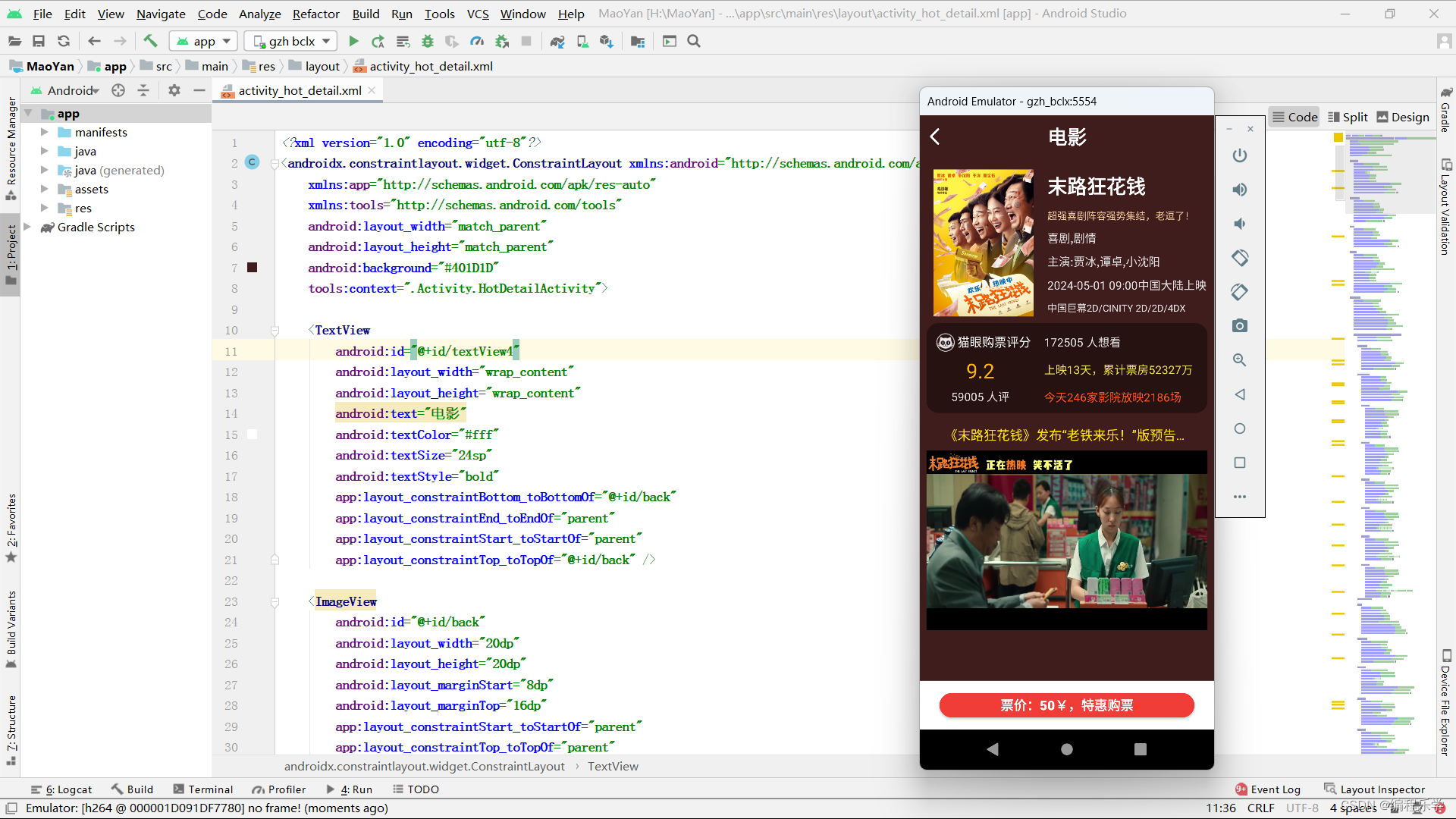Click emulator zoom magnifier icon
Image resolution: width=1456 pixels, height=819 pixels.
(x=1240, y=360)
